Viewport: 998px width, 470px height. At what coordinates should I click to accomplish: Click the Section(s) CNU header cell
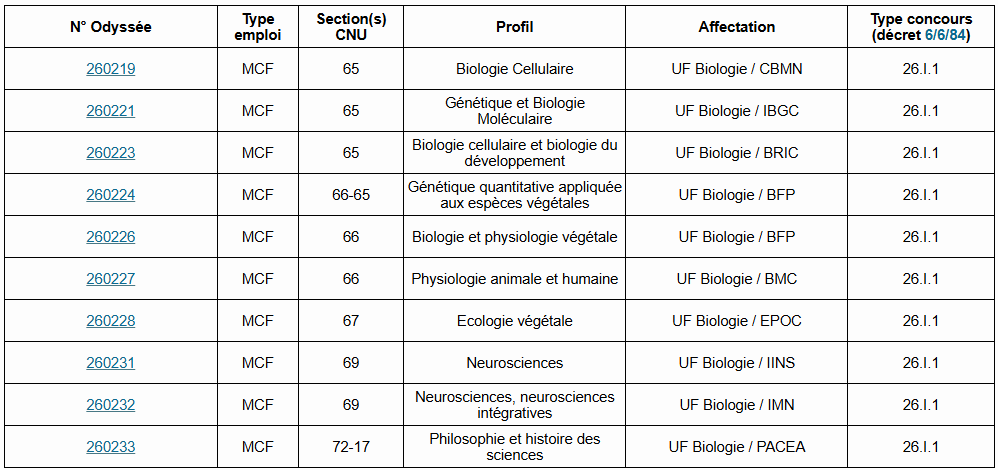coord(350,27)
